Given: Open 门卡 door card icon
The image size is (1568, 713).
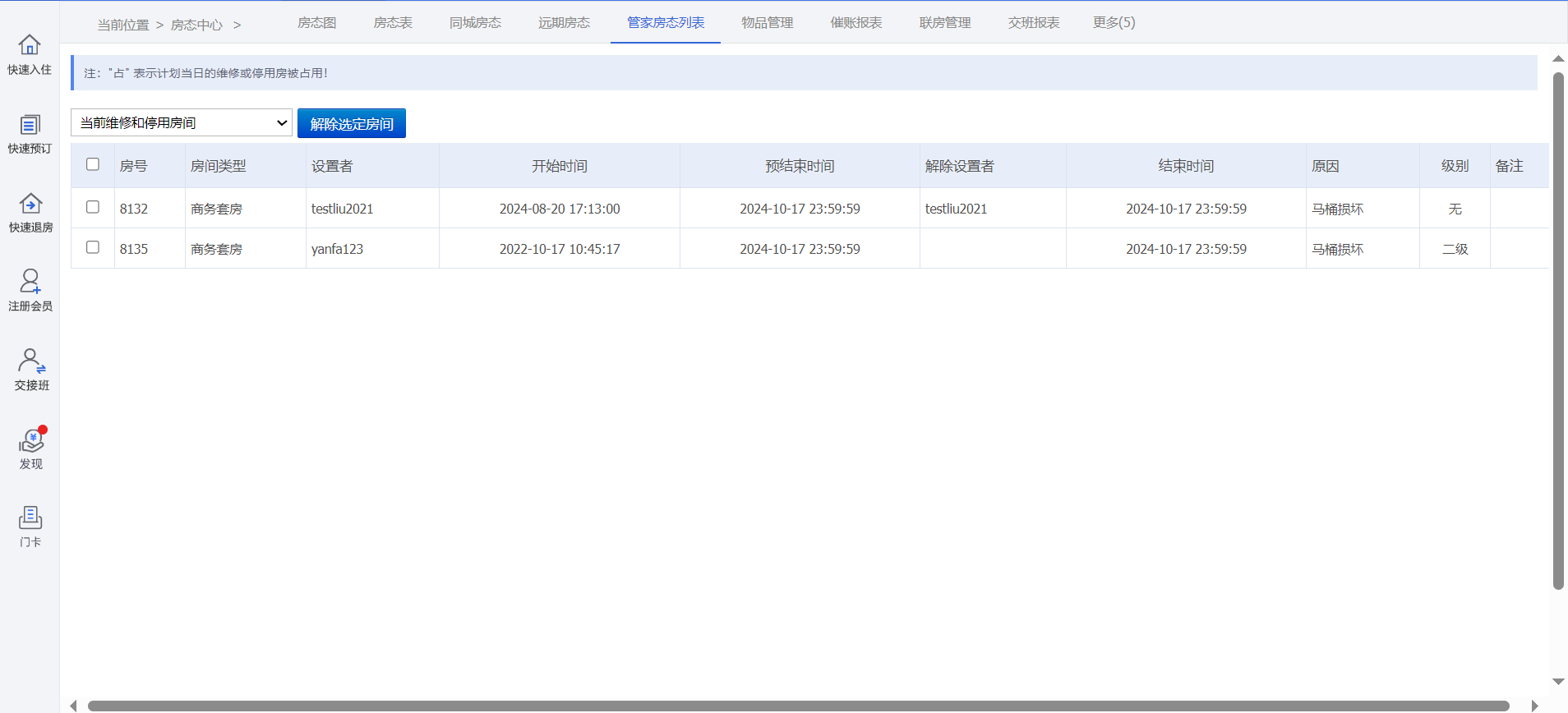Looking at the screenshot, I should point(30,527).
